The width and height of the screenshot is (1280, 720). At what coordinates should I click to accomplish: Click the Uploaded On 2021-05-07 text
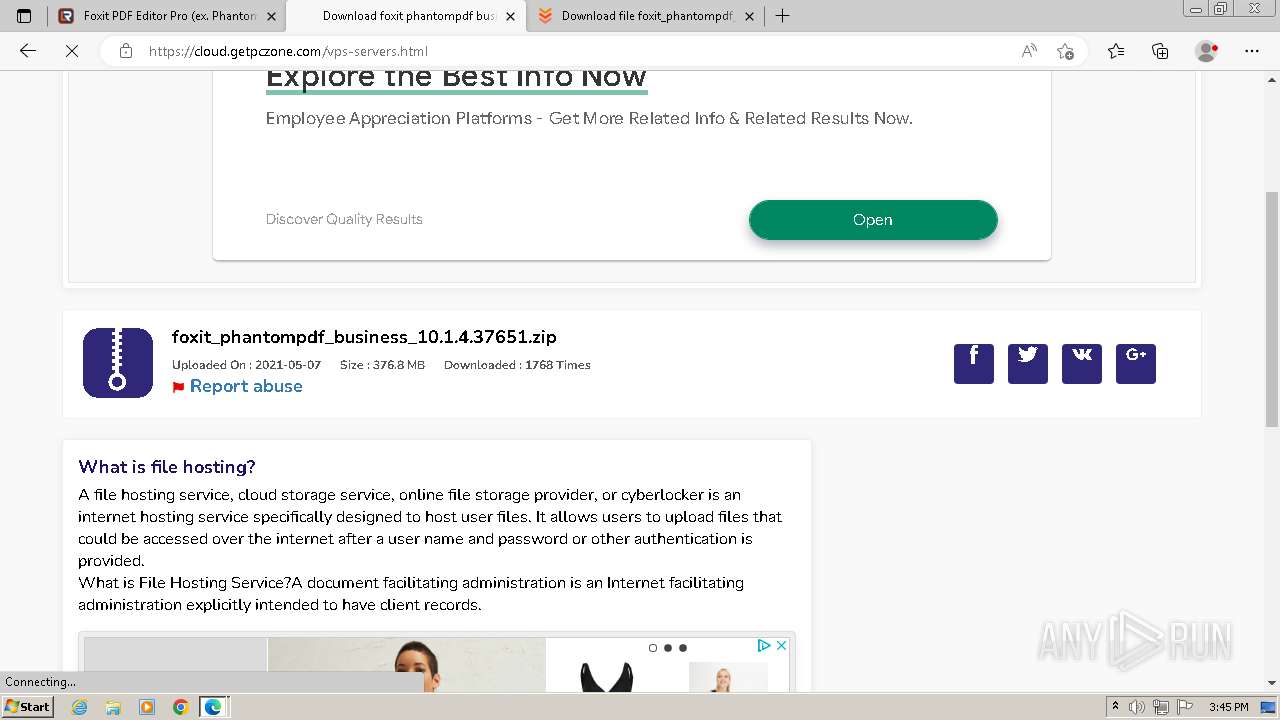(x=246, y=365)
